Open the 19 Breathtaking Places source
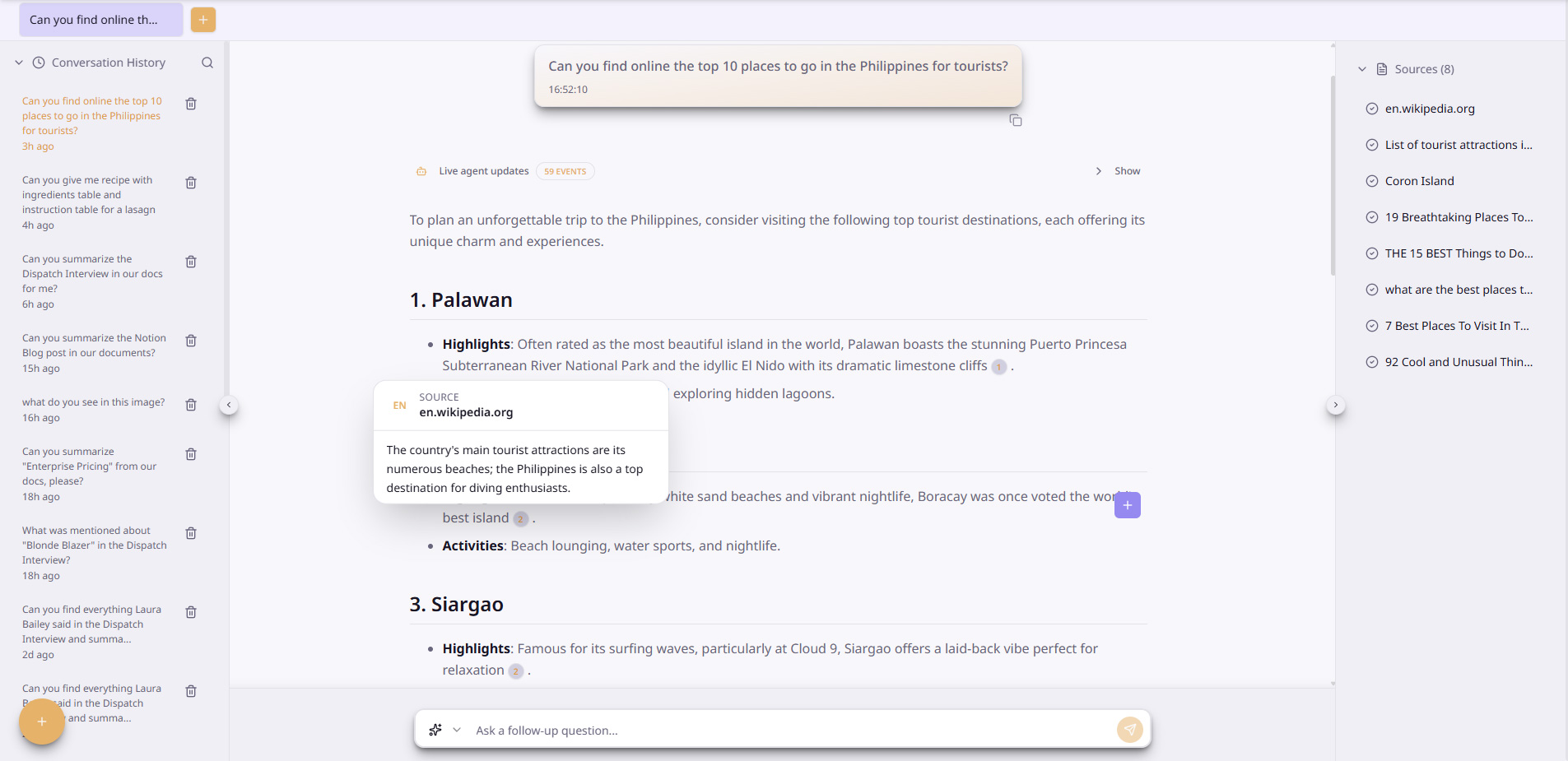The width and height of the screenshot is (1568, 761). (x=1458, y=217)
